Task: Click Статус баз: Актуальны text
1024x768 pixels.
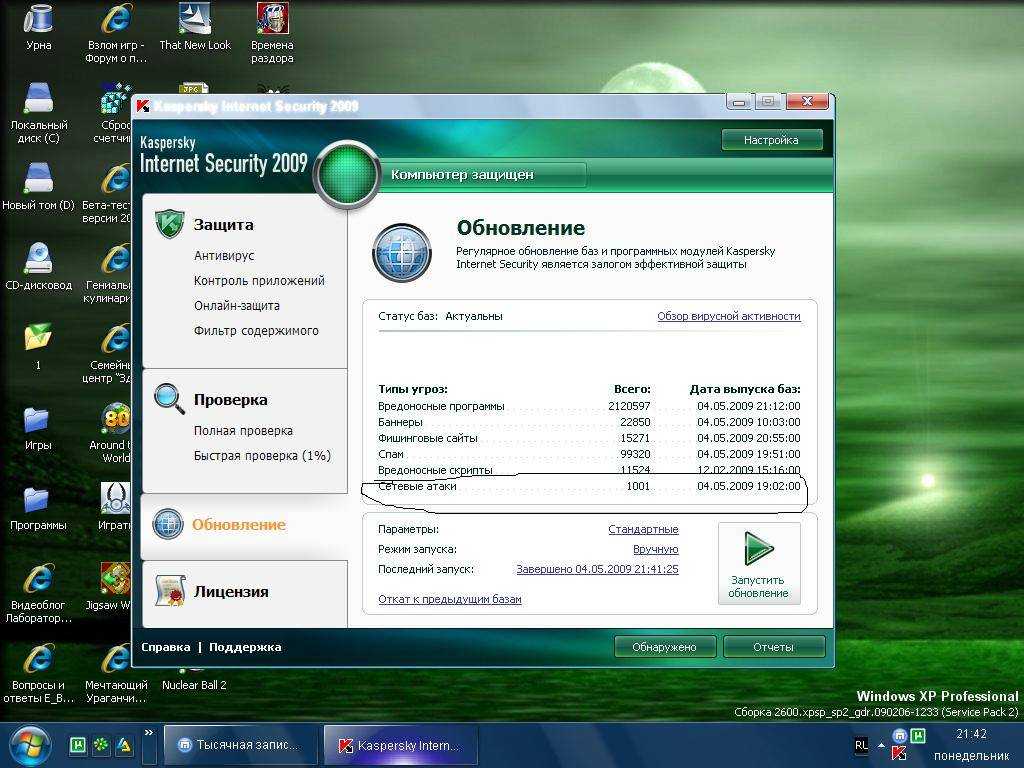Action: pos(440,316)
